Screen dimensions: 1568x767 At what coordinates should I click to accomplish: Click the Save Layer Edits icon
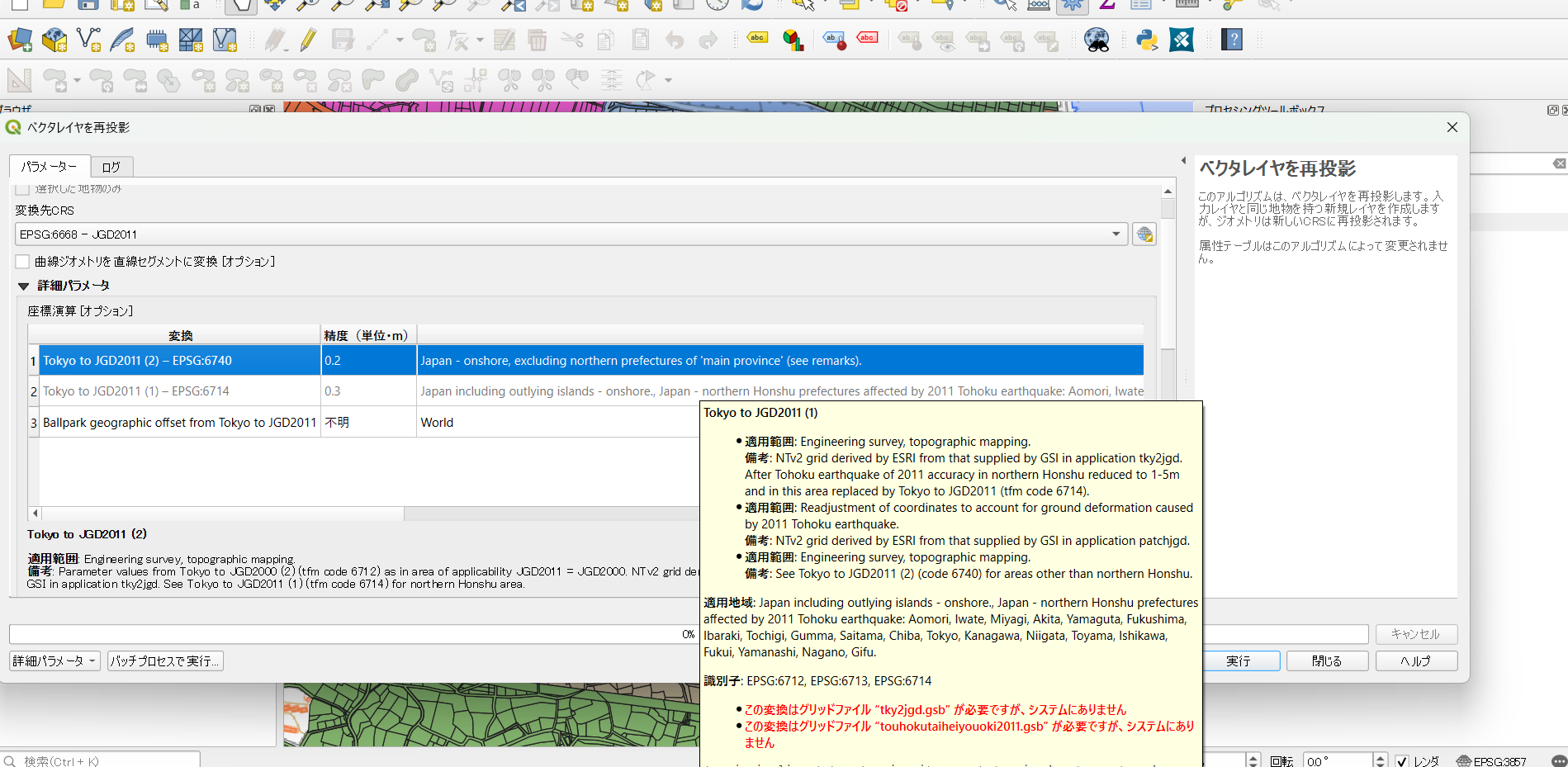pos(343,40)
